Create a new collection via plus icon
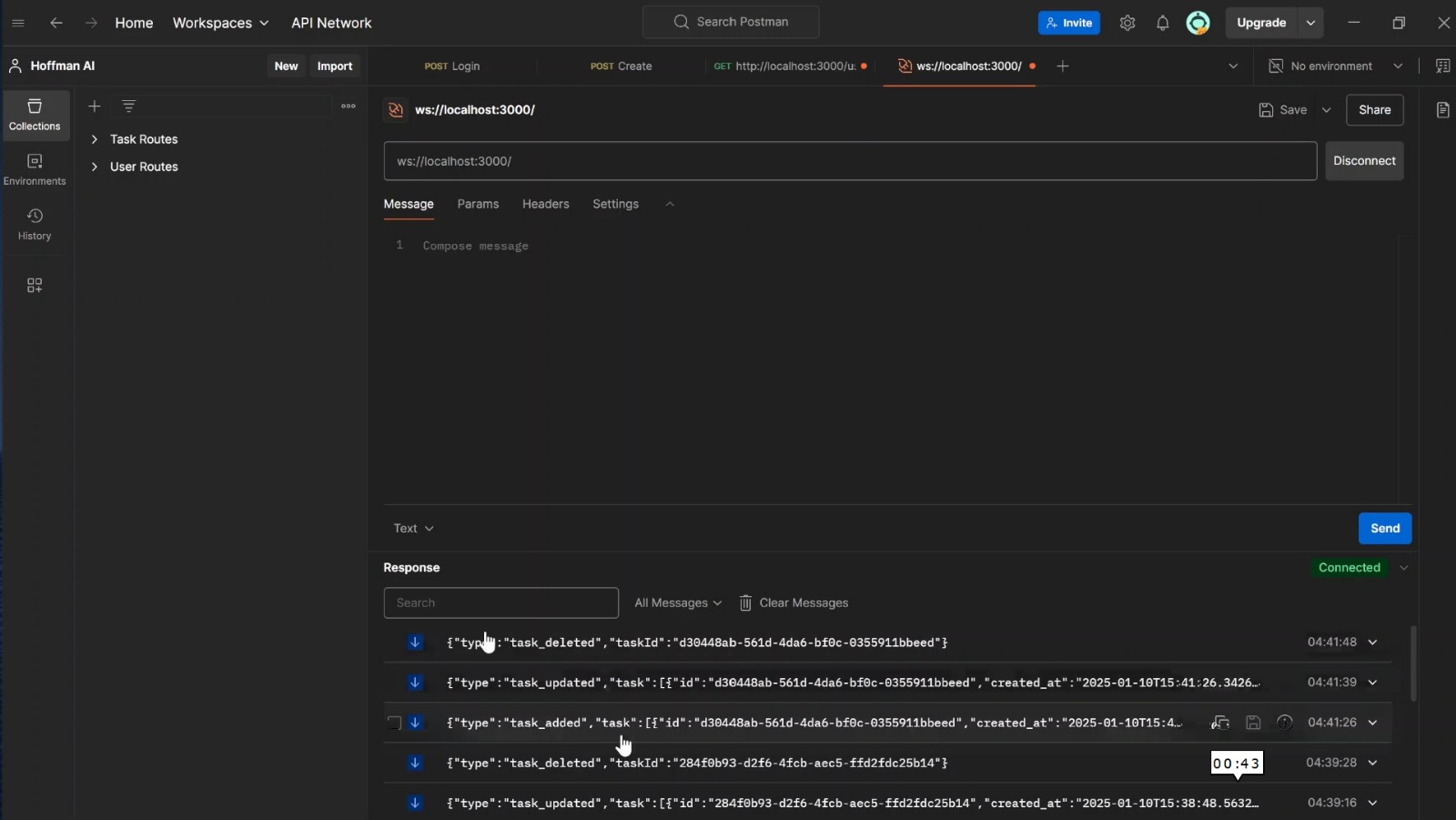 (95, 106)
